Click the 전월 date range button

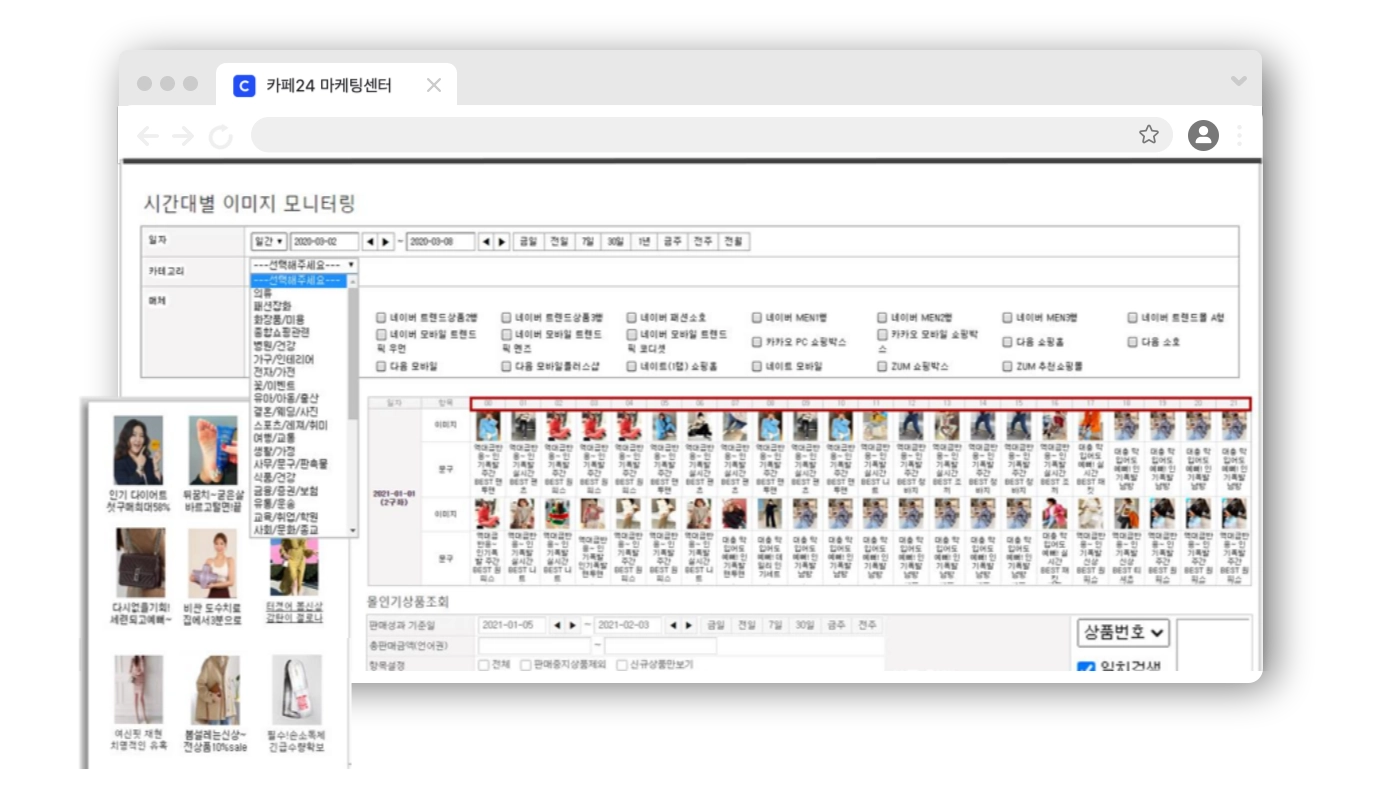[735, 242]
